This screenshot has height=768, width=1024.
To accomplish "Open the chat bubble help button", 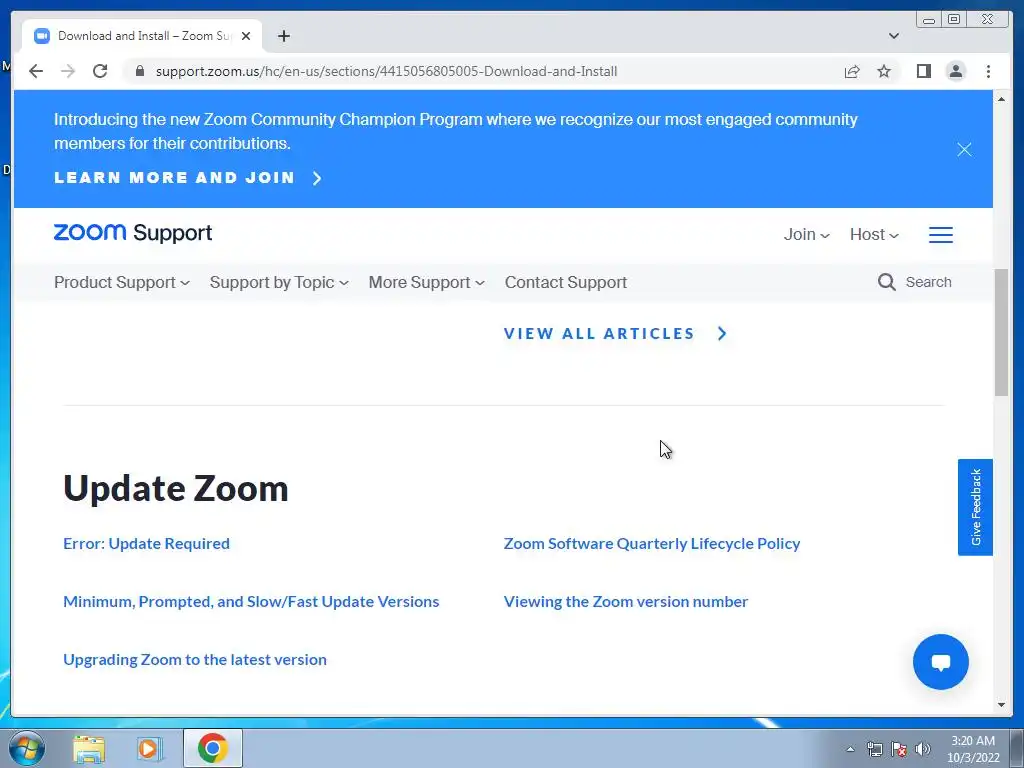I will tap(940, 662).
